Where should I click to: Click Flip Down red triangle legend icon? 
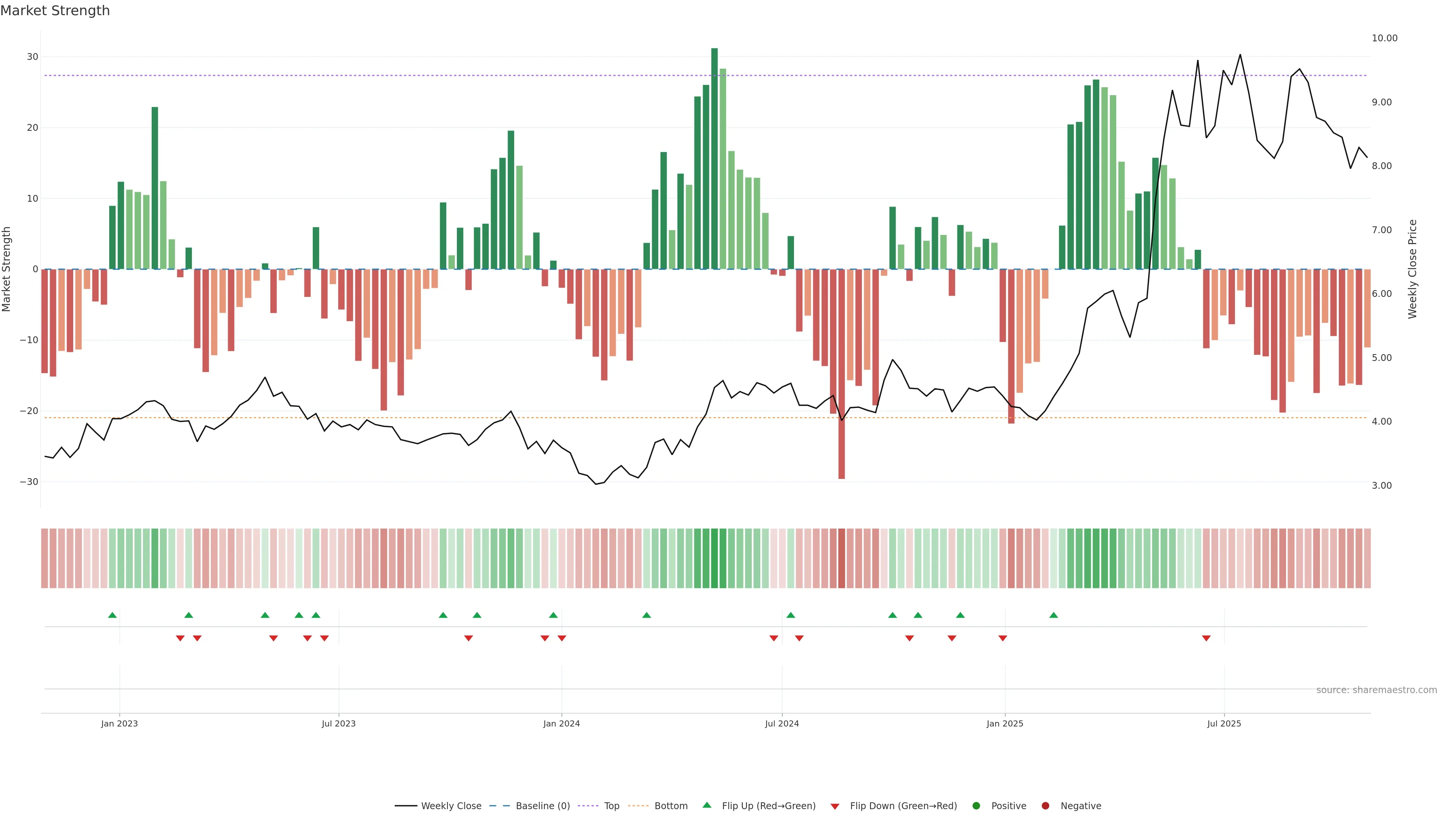pyautogui.click(x=835, y=806)
